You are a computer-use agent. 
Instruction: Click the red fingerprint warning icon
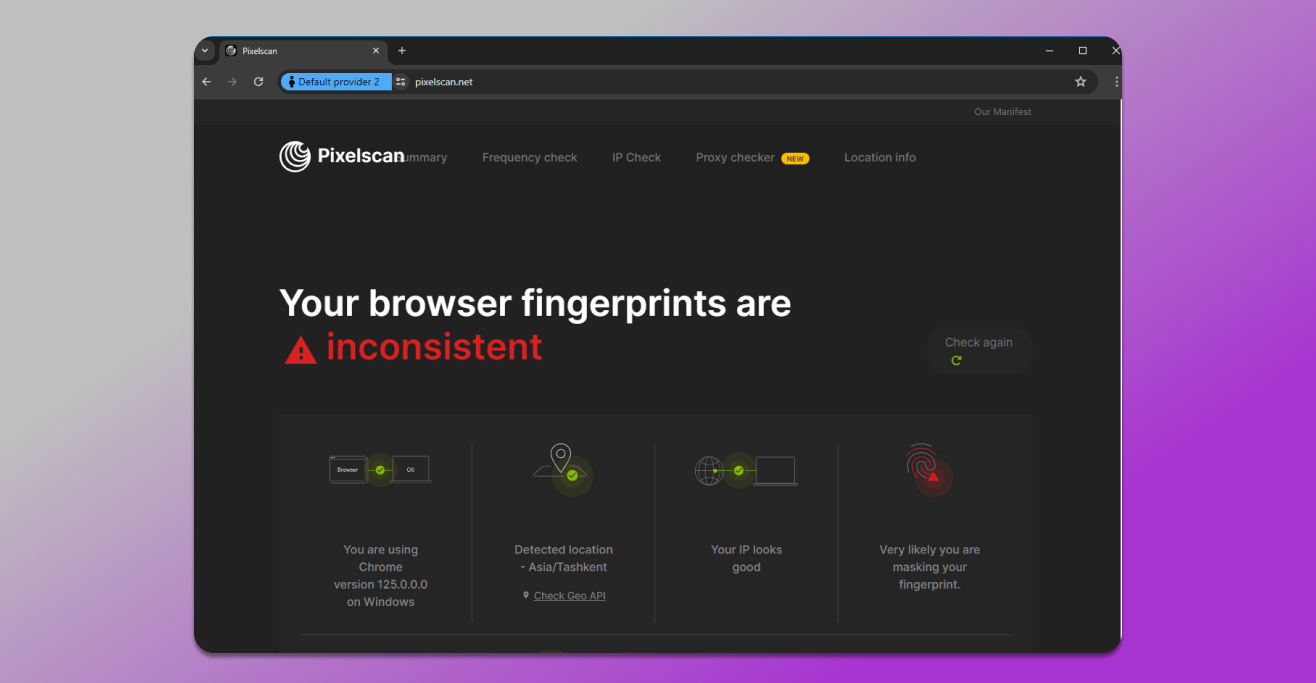928,469
